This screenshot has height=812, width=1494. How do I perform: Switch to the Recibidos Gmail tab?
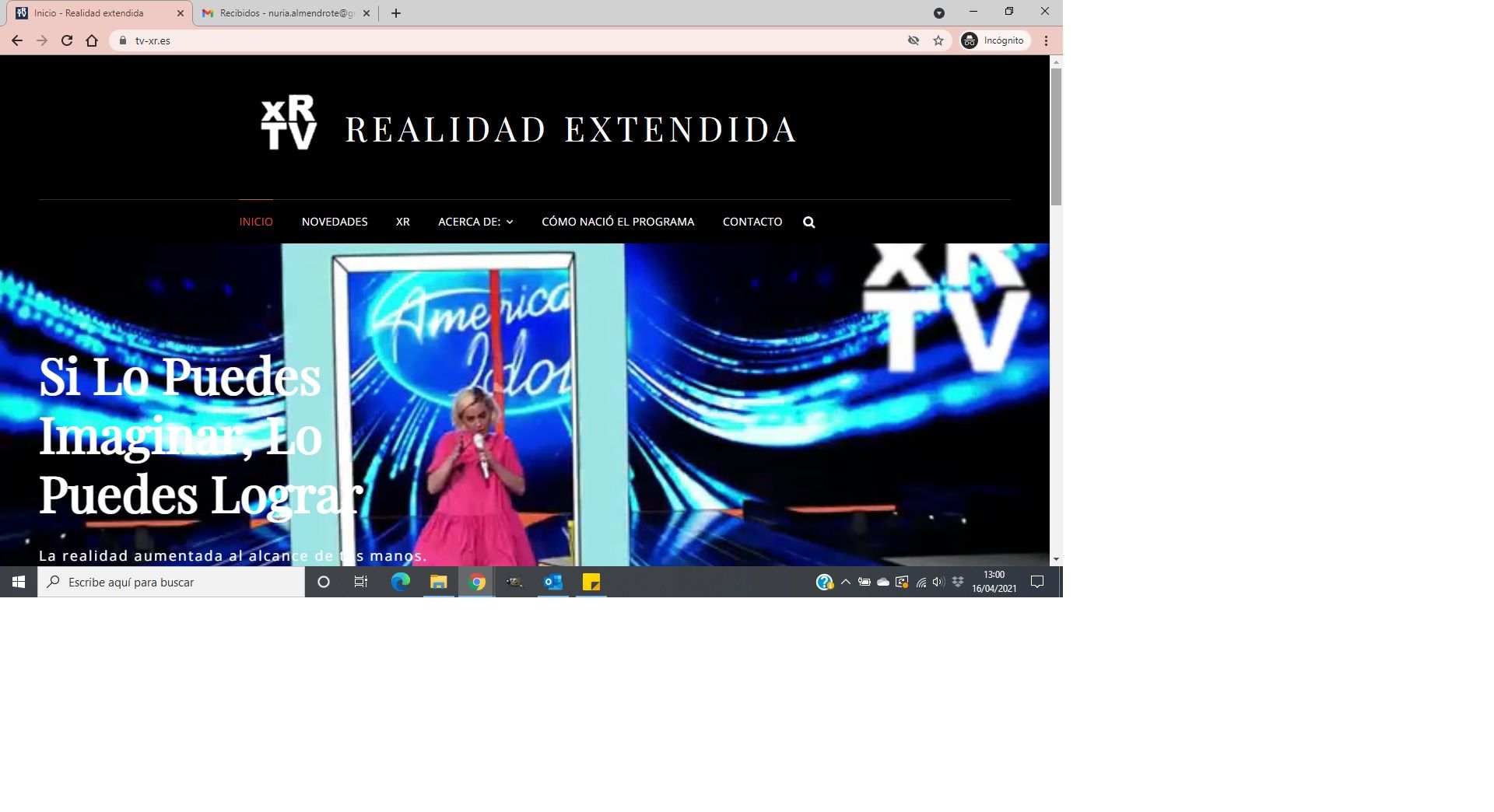pyautogui.click(x=286, y=13)
